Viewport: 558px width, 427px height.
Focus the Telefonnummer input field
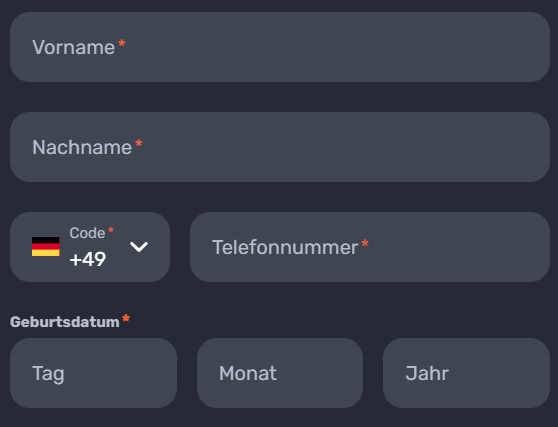point(370,247)
